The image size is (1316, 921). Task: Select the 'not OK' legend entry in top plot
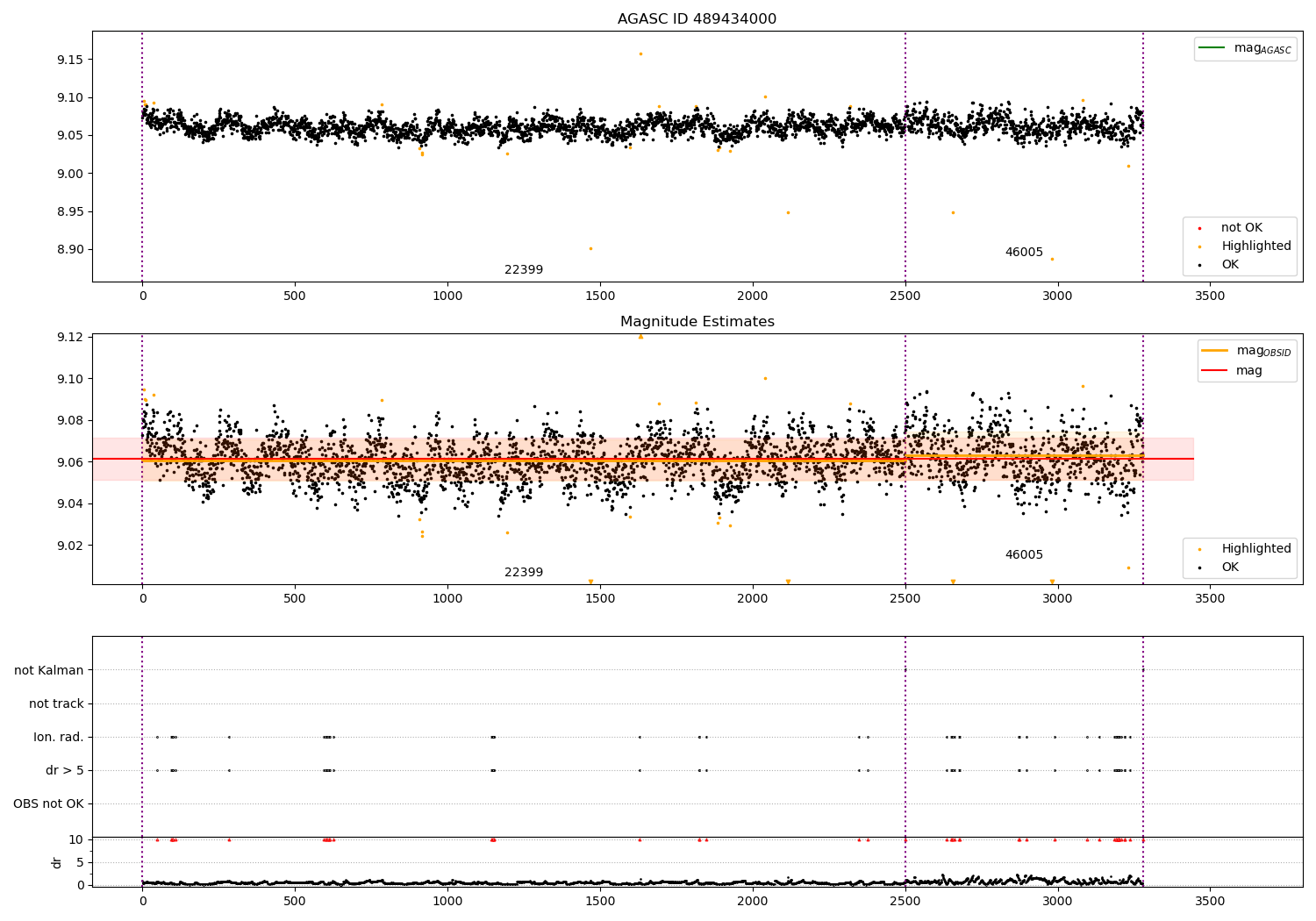[x=1241, y=228]
